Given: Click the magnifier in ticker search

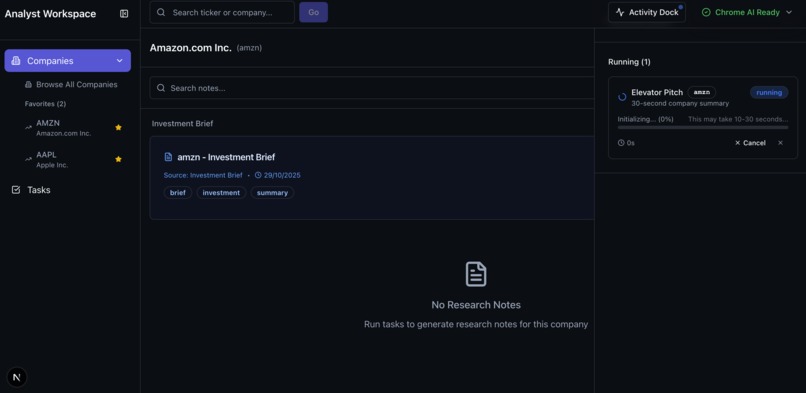Looking at the screenshot, I should coord(161,12).
